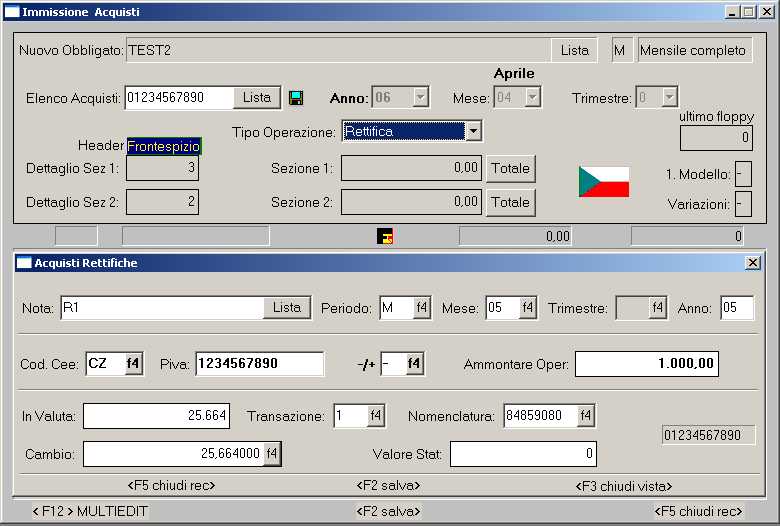Click the Aprile month label
The image size is (780, 526).
point(514,74)
